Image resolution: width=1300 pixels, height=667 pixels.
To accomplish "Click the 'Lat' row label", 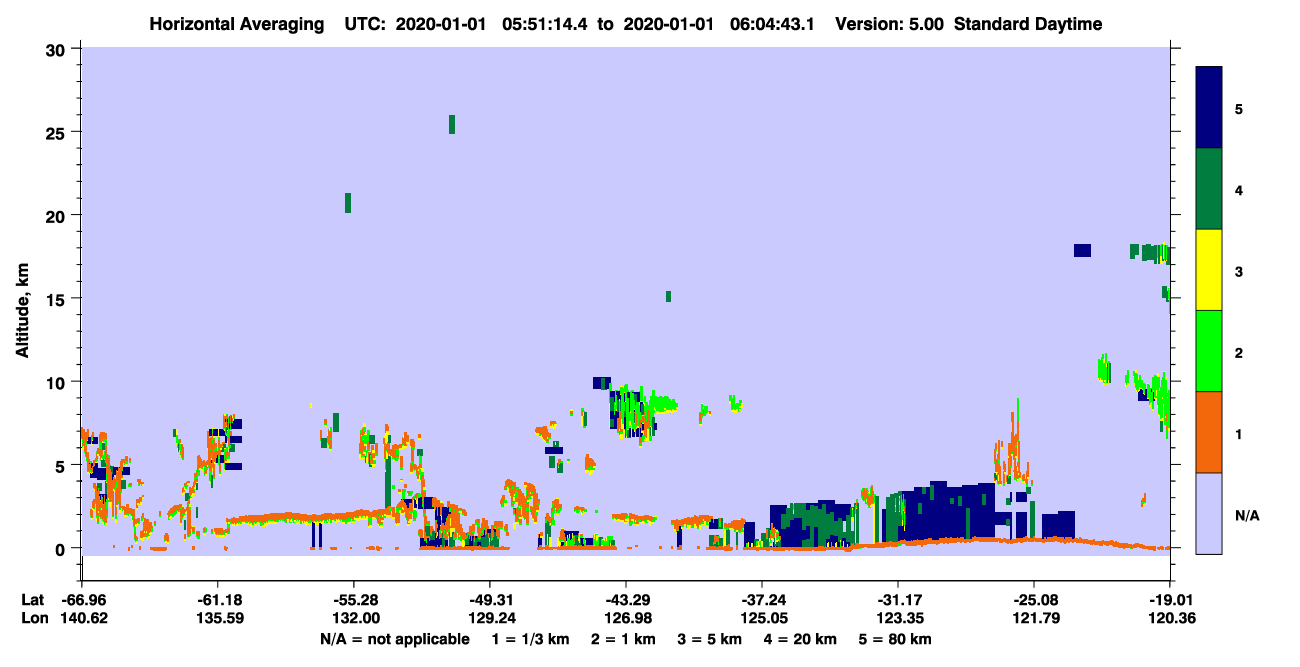I will (x=32, y=600).
